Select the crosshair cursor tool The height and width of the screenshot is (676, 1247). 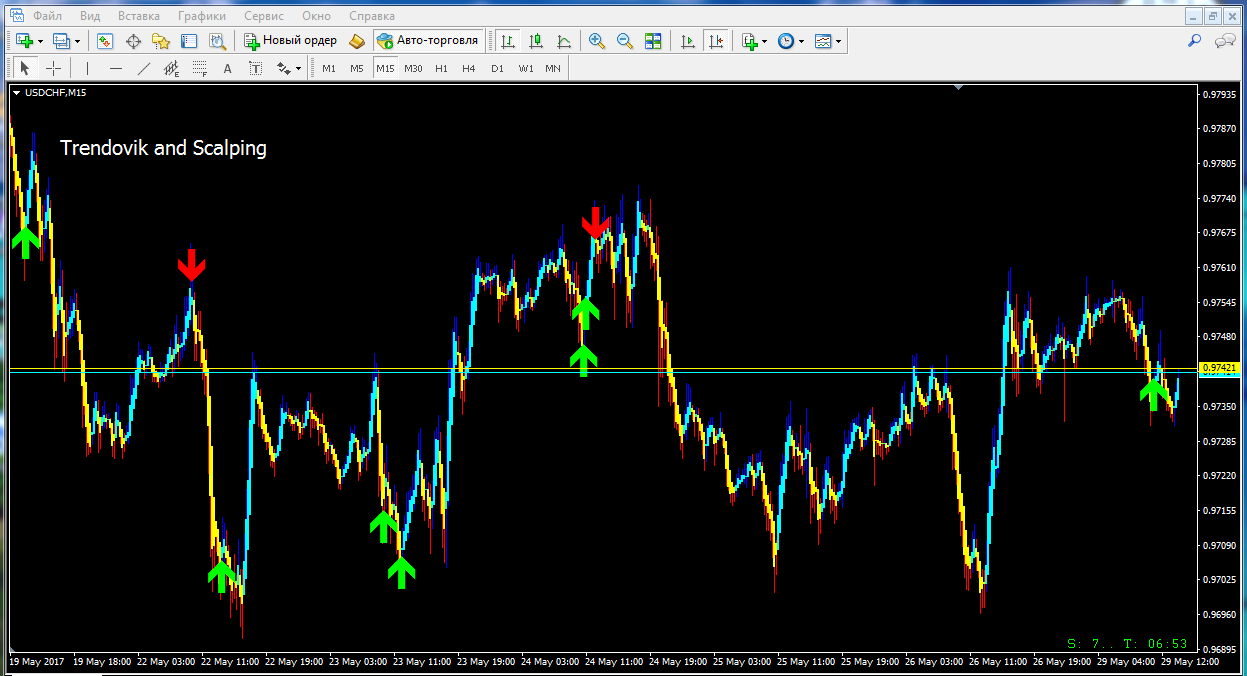point(54,68)
